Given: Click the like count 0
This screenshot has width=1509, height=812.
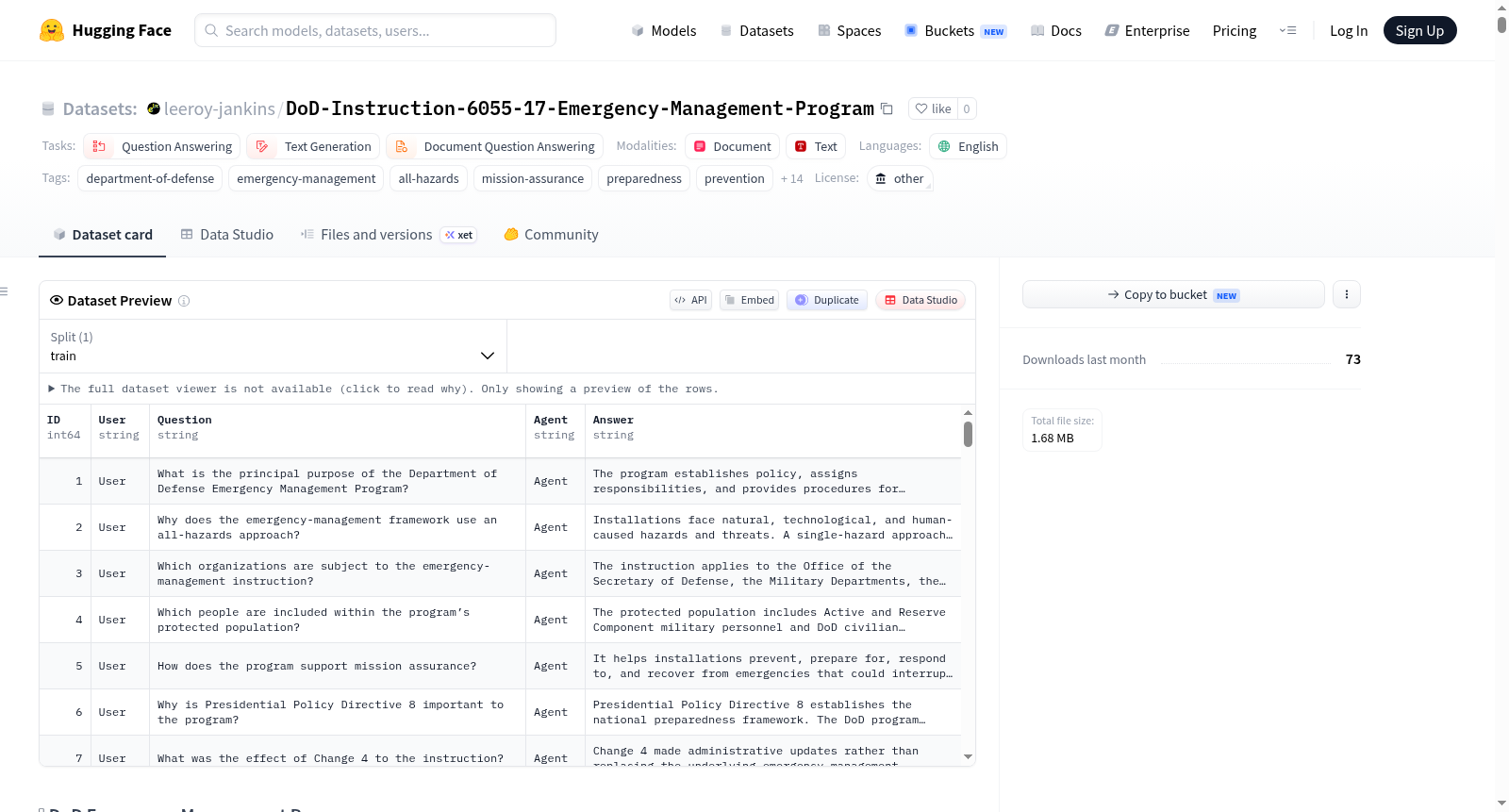Looking at the screenshot, I should pyautogui.click(x=967, y=108).
